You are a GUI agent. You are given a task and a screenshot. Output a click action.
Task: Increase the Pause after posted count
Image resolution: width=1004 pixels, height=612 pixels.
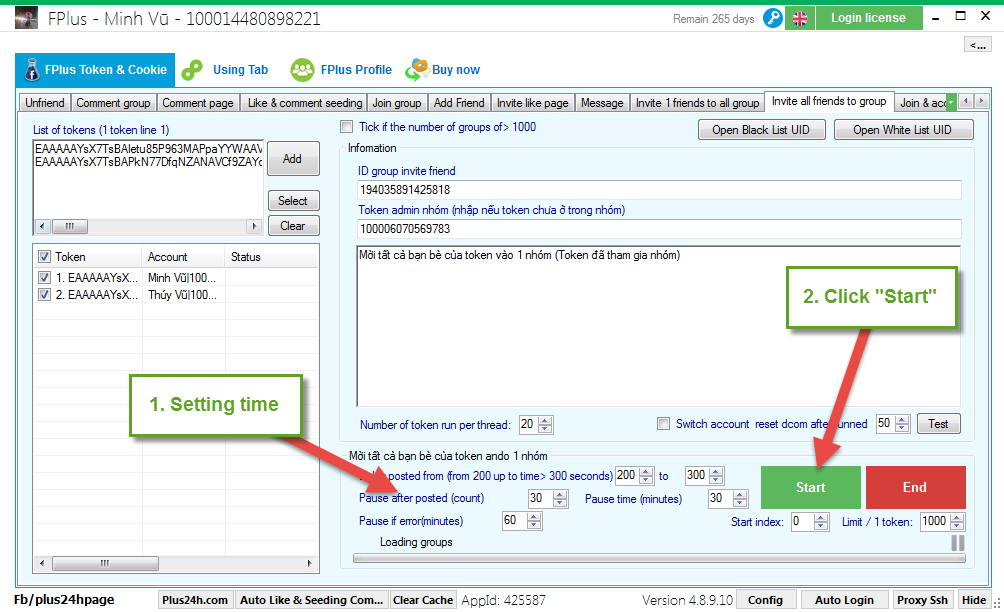[560, 494]
